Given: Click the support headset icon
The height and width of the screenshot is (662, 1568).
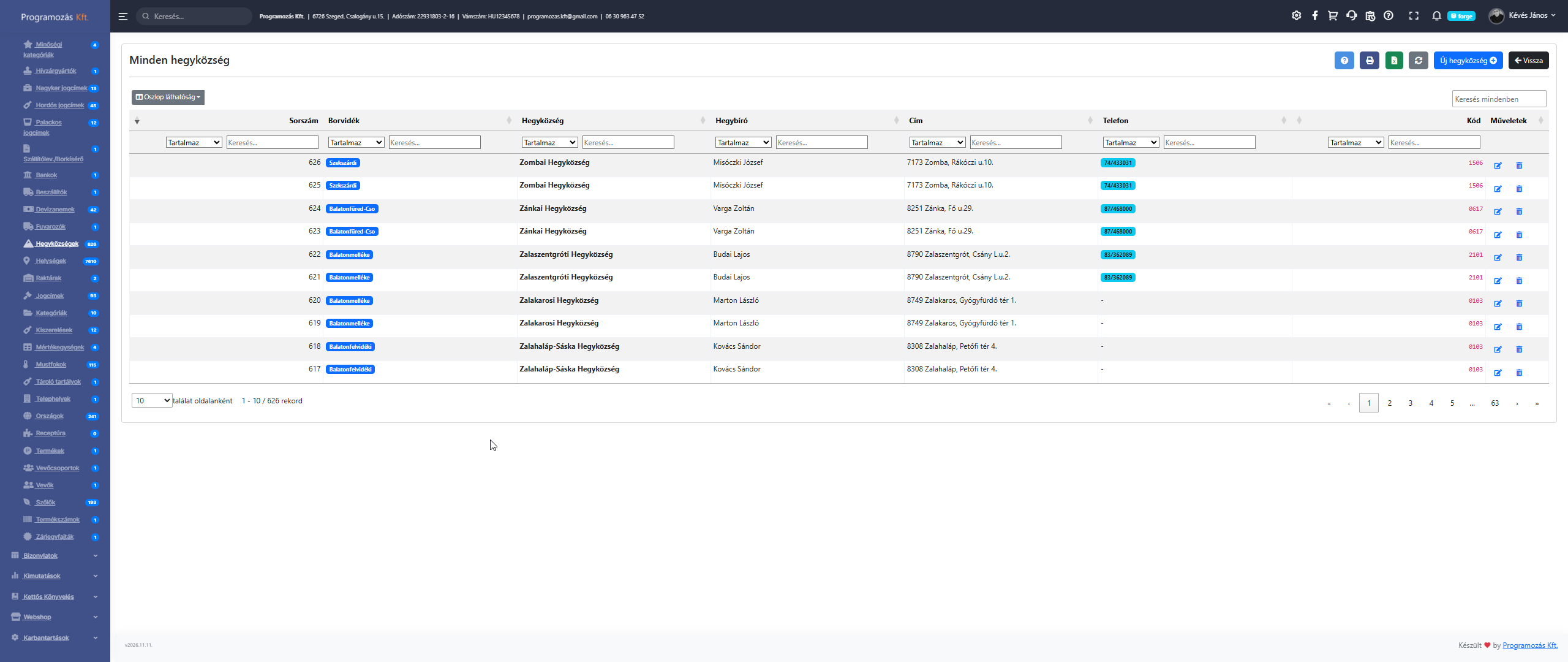Looking at the screenshot, I should click(1351, 16).
